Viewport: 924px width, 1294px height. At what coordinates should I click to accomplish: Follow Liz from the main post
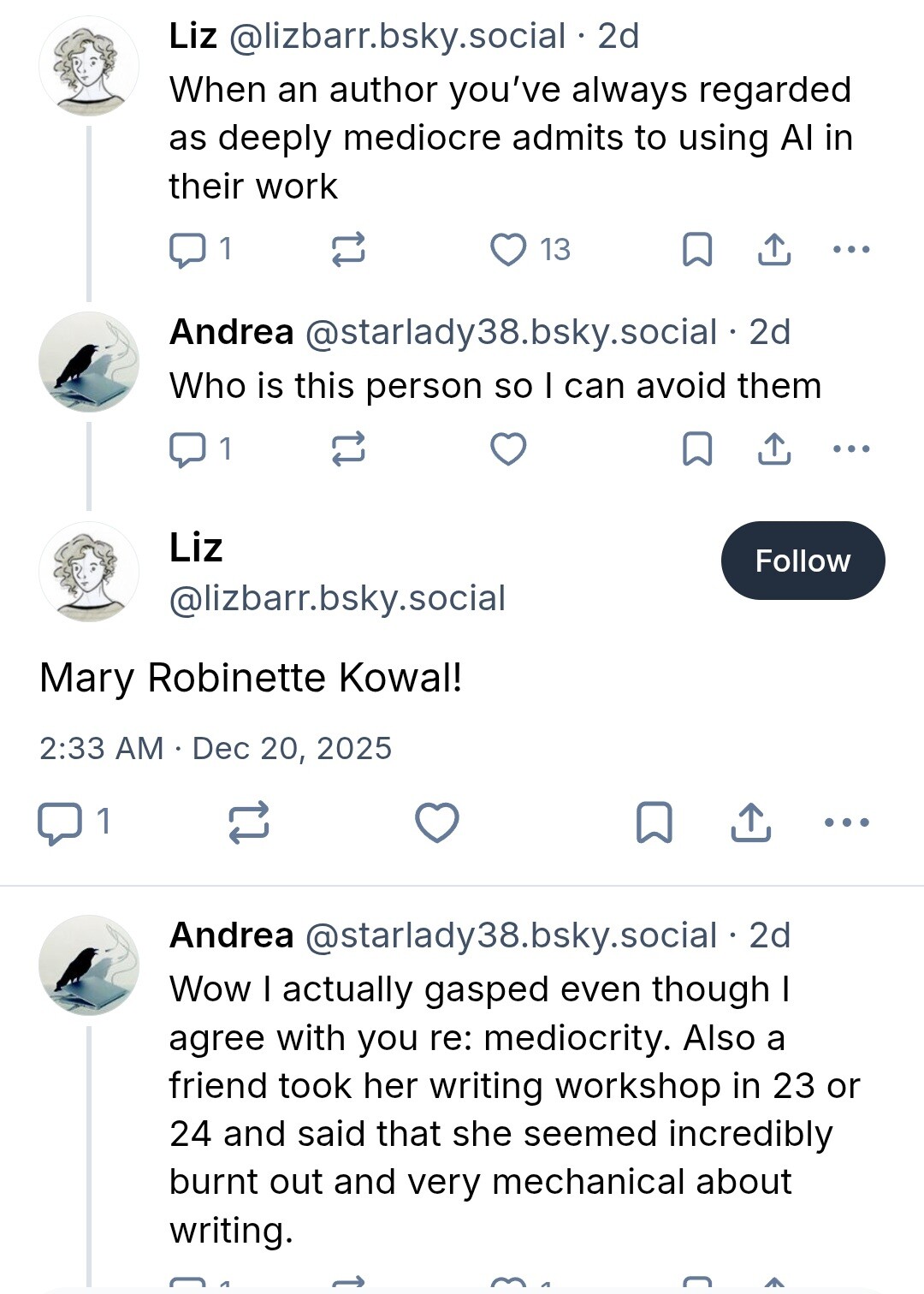(x=803, y=561)
